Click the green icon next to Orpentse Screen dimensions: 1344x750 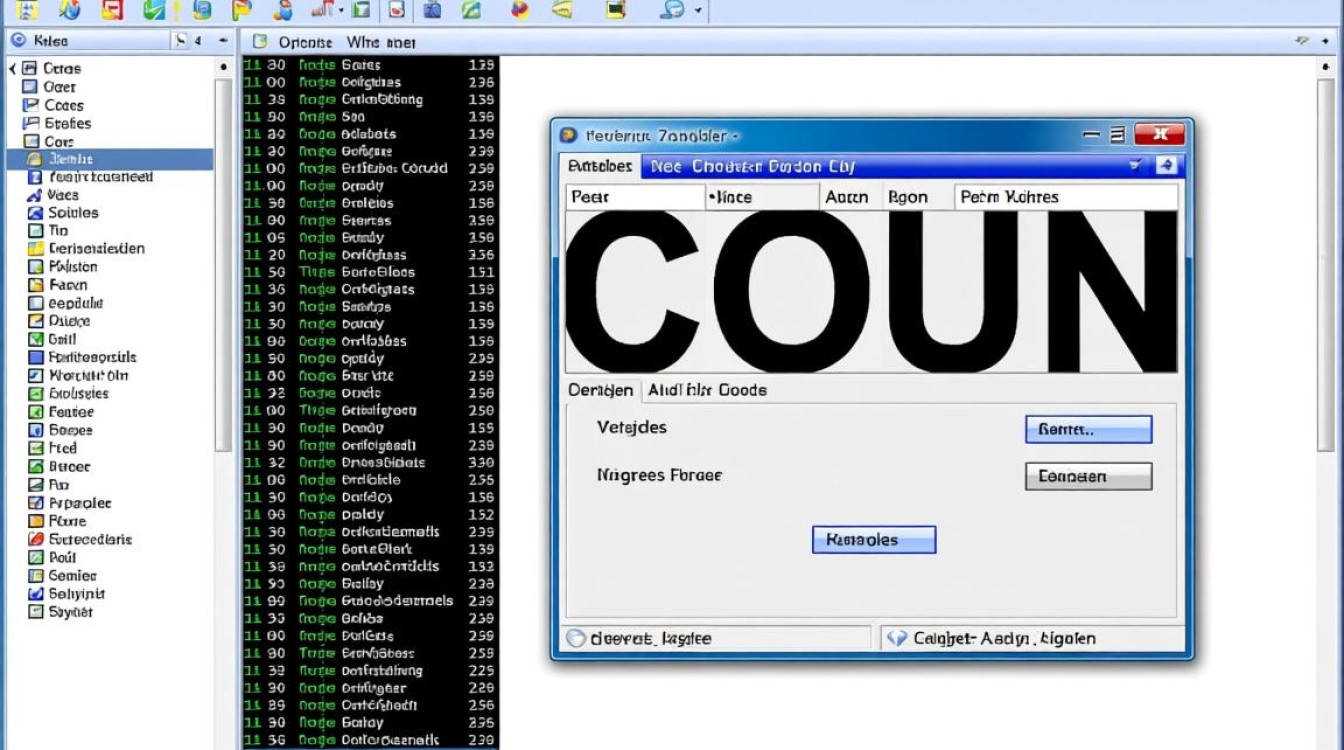coord(260,42)
